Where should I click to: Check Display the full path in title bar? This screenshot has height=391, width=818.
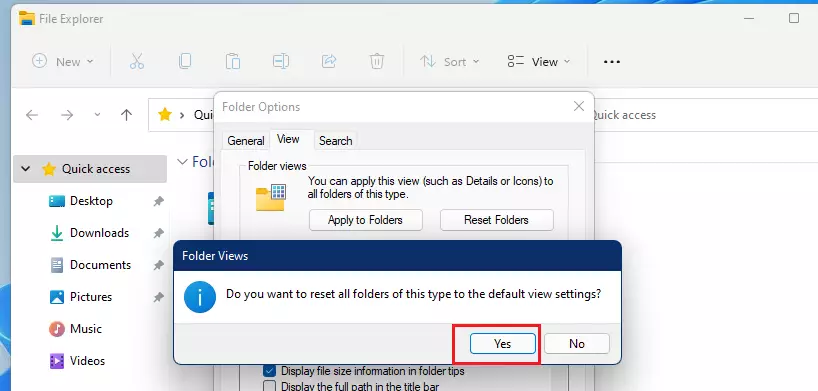269,387
